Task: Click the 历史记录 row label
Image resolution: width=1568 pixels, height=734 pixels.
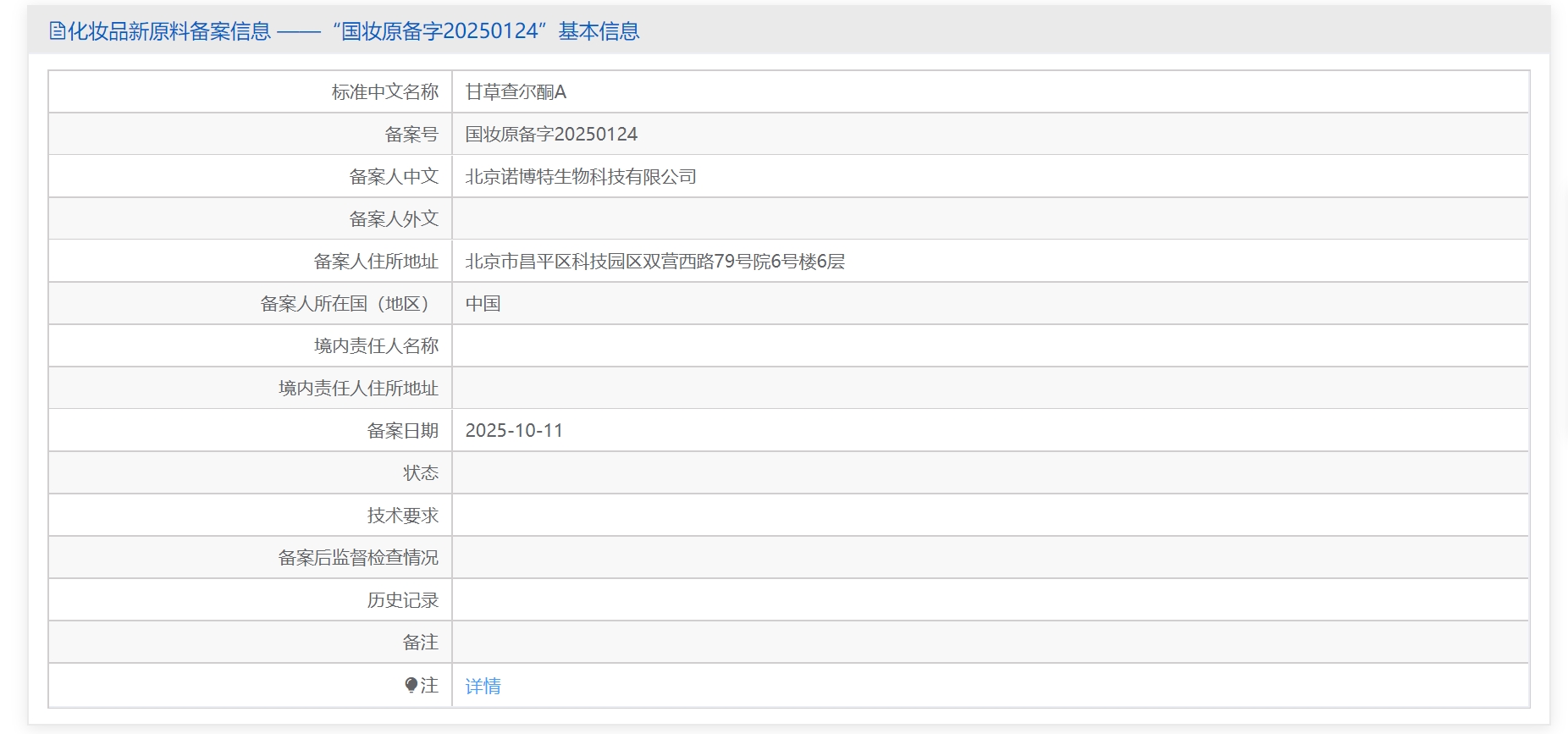Action: pos(402,599)
